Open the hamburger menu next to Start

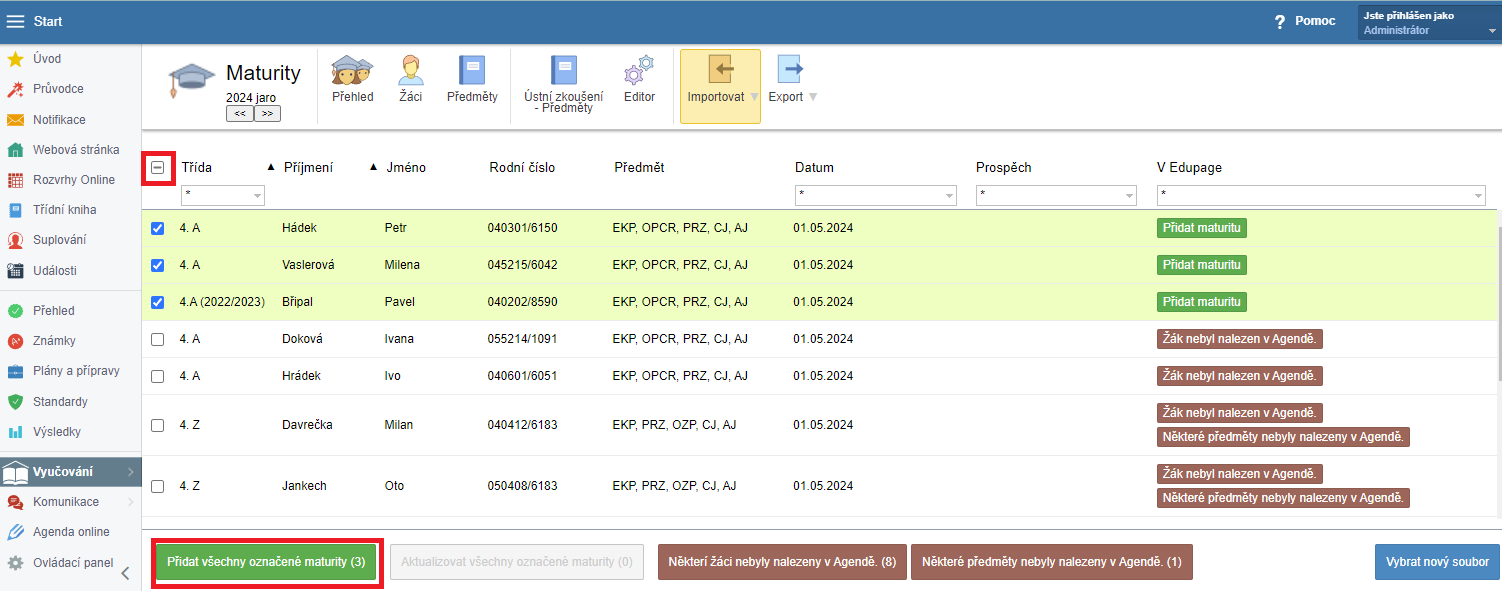click(x=16, y=21)
